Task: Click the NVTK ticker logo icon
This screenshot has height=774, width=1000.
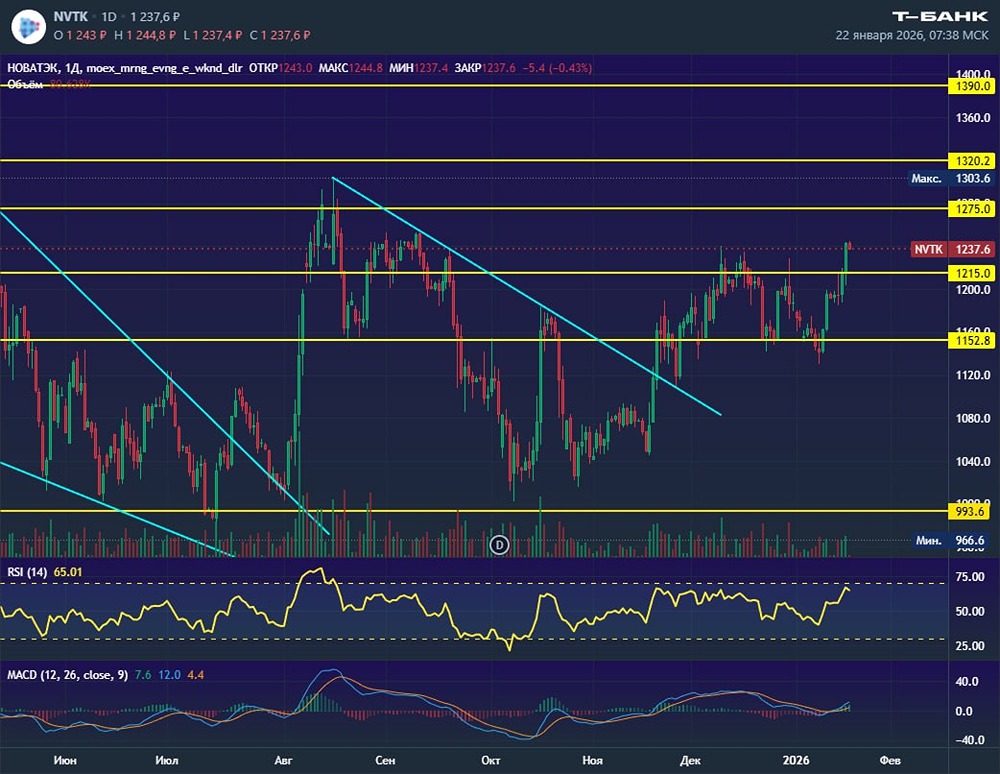Action: point(29,26)
